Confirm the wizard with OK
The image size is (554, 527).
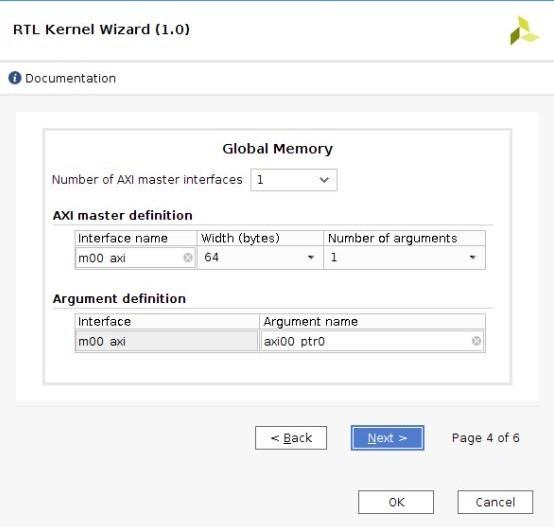[396, 502]
